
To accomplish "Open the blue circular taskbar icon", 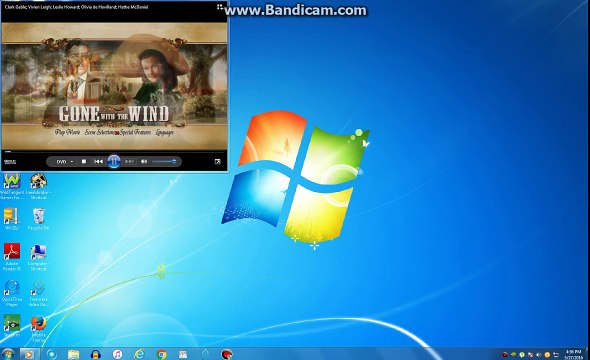I will [52, 354].
